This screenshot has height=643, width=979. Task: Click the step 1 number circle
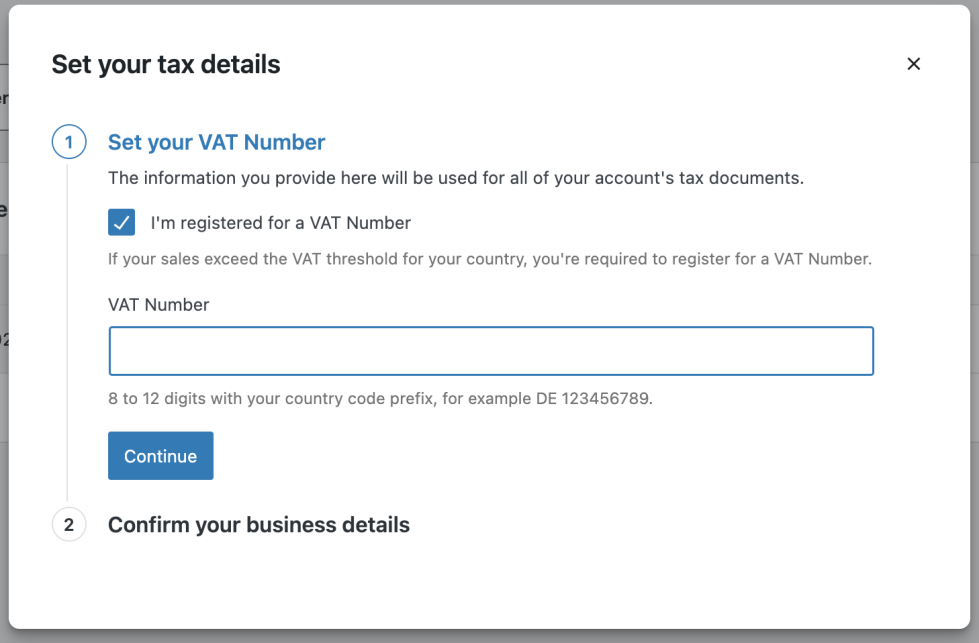(68, 142)
